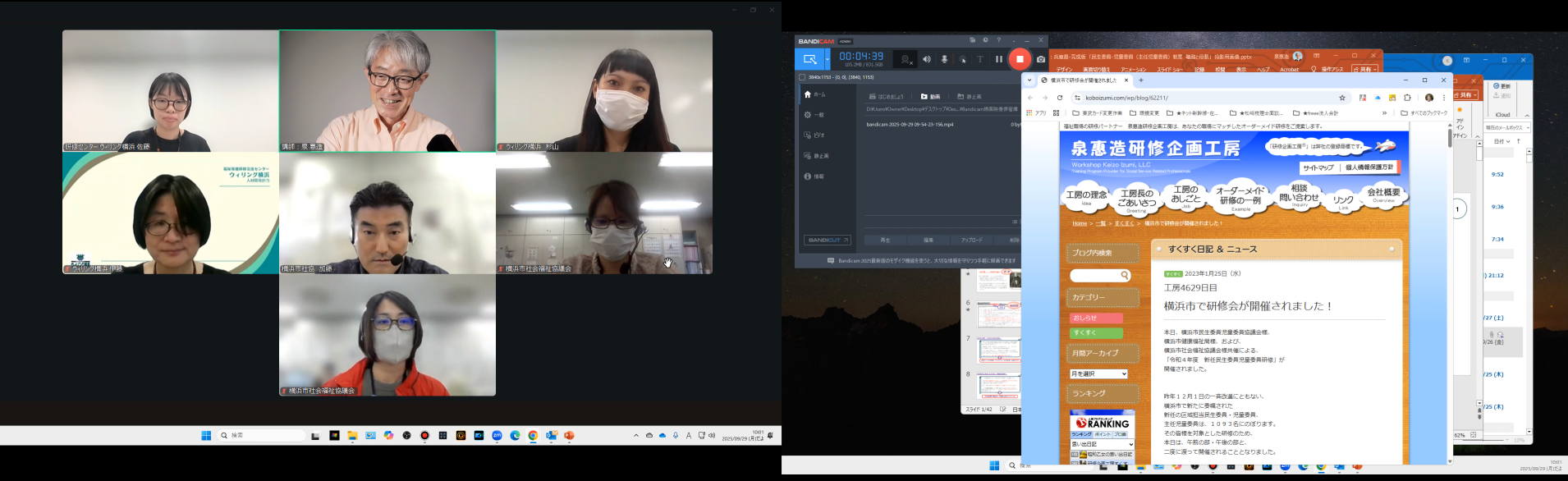Click the Bandicam text overlay T icon
1568x481 pixels.
point(979,59)
